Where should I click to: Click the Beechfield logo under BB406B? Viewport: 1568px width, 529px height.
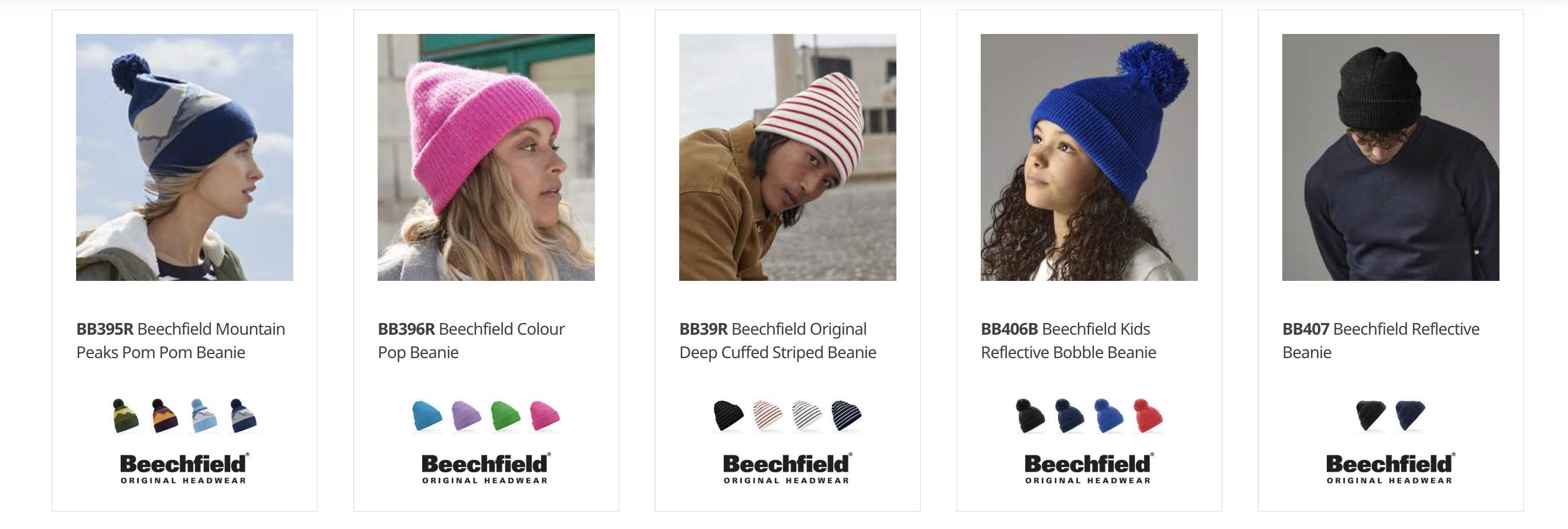tap(1088, 468)
